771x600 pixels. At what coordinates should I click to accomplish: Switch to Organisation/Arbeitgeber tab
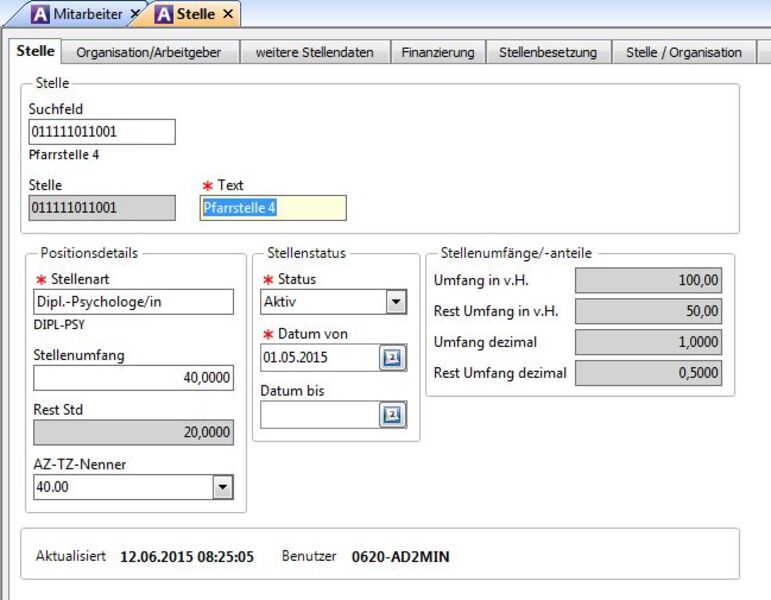point(148,52)
